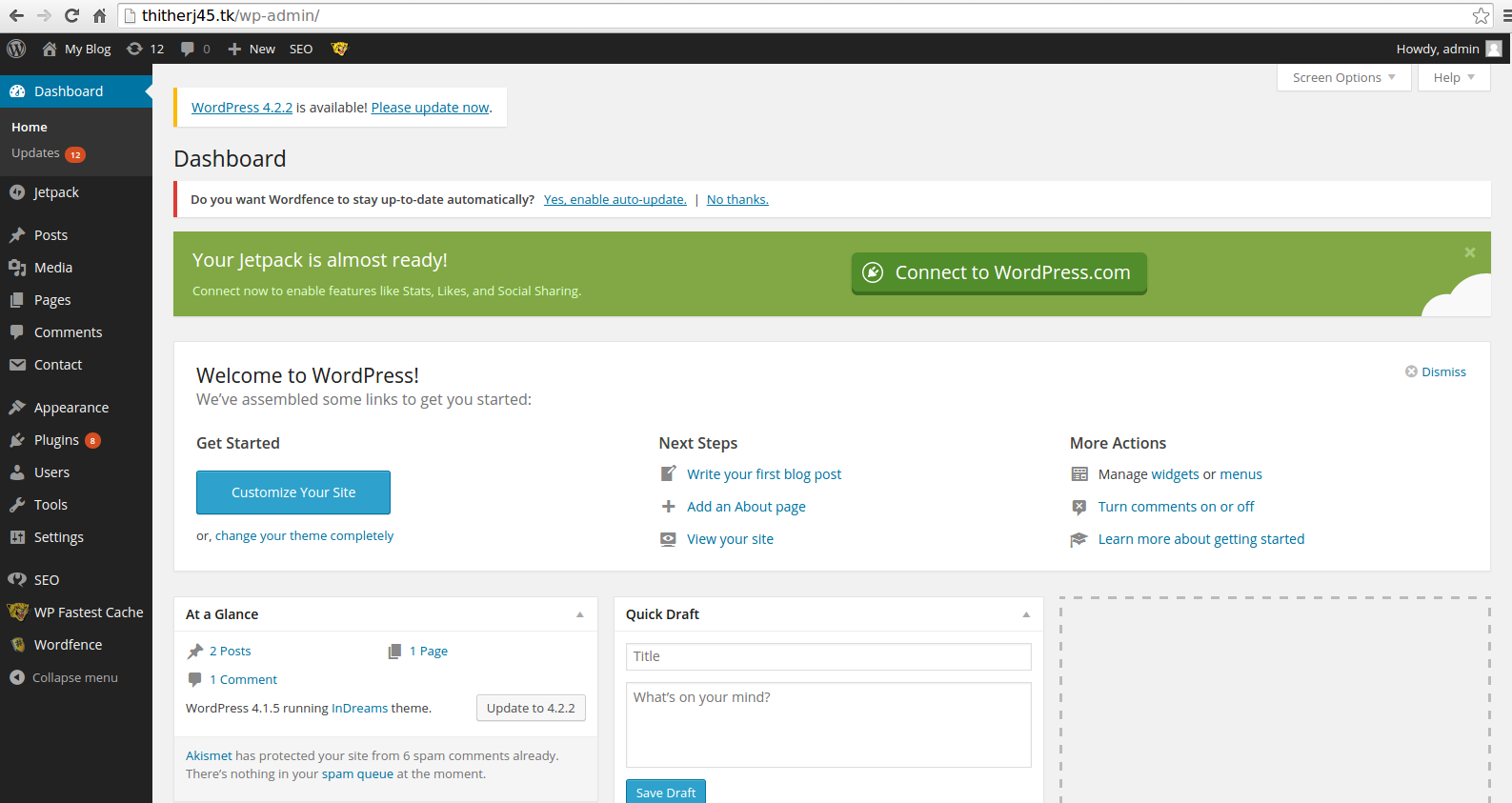Click the Appearance paintbrush sidebar icon

[x=17, y=408]
